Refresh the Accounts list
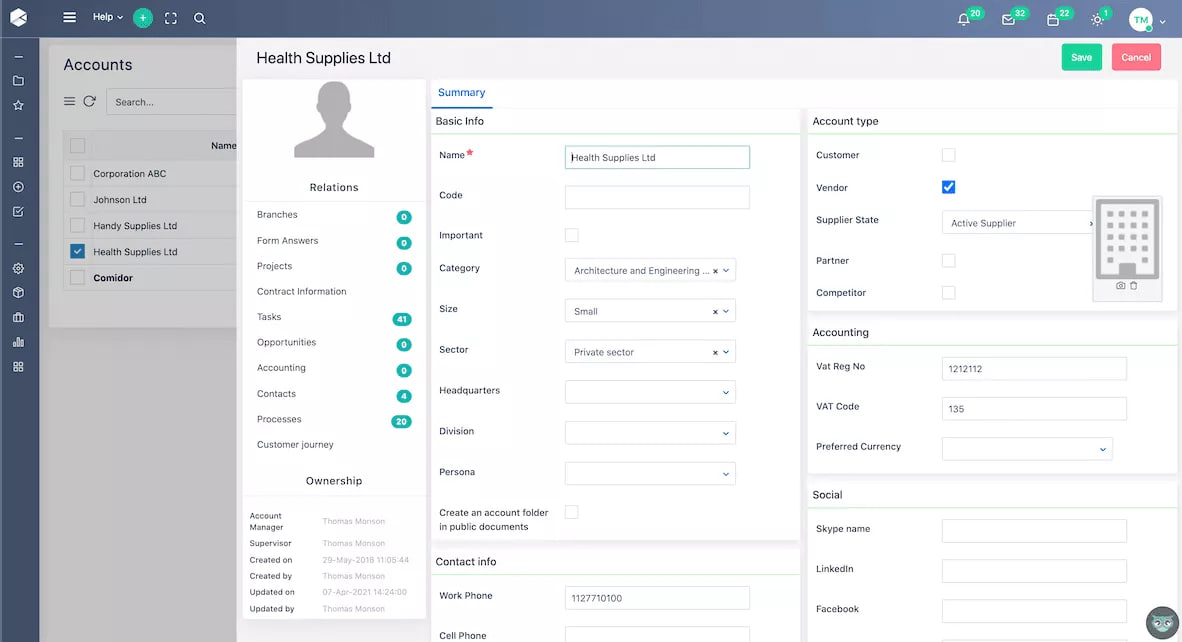1182x642 pixels. point(90,101)
